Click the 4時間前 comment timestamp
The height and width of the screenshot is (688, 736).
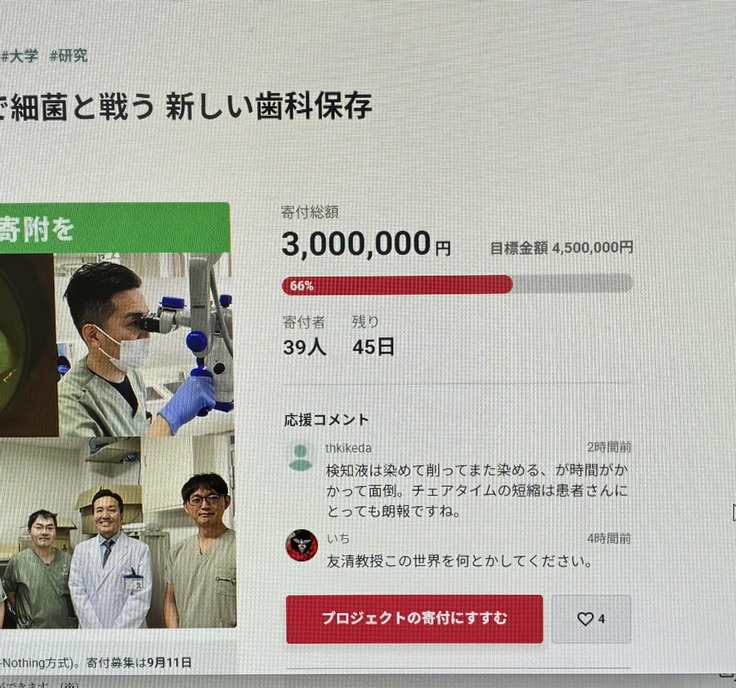[x=609, y=538]
